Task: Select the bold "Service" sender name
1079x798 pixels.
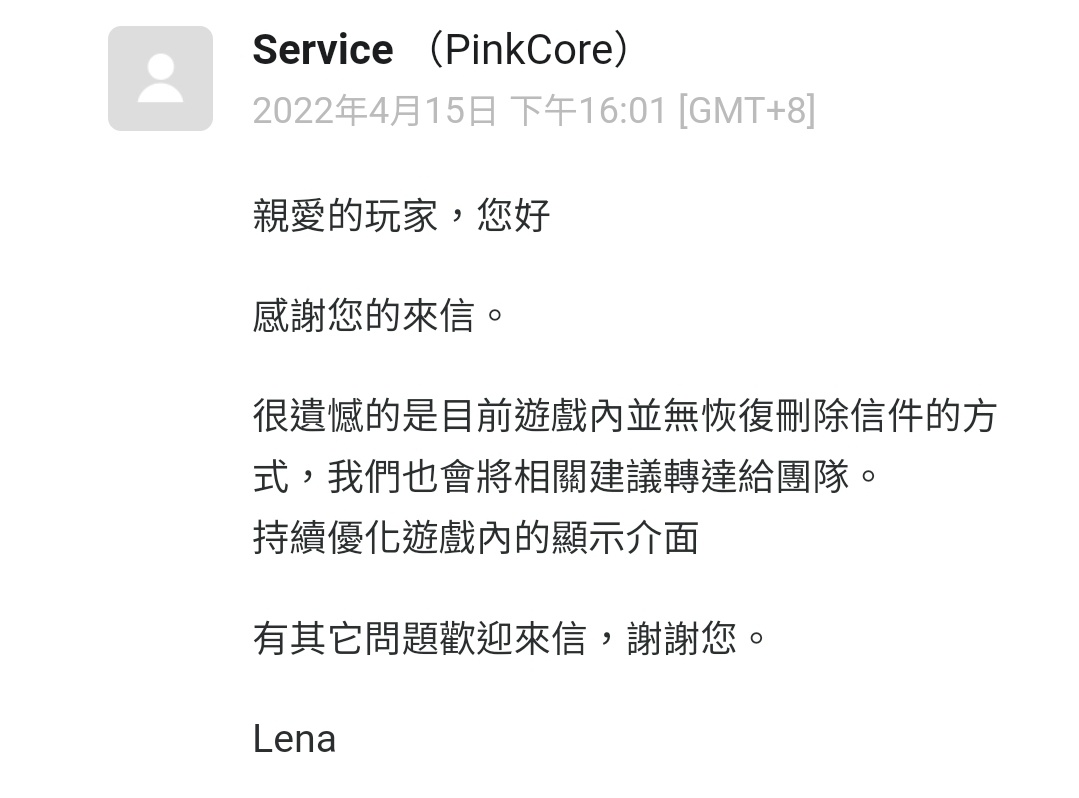Action: [323, 50]
